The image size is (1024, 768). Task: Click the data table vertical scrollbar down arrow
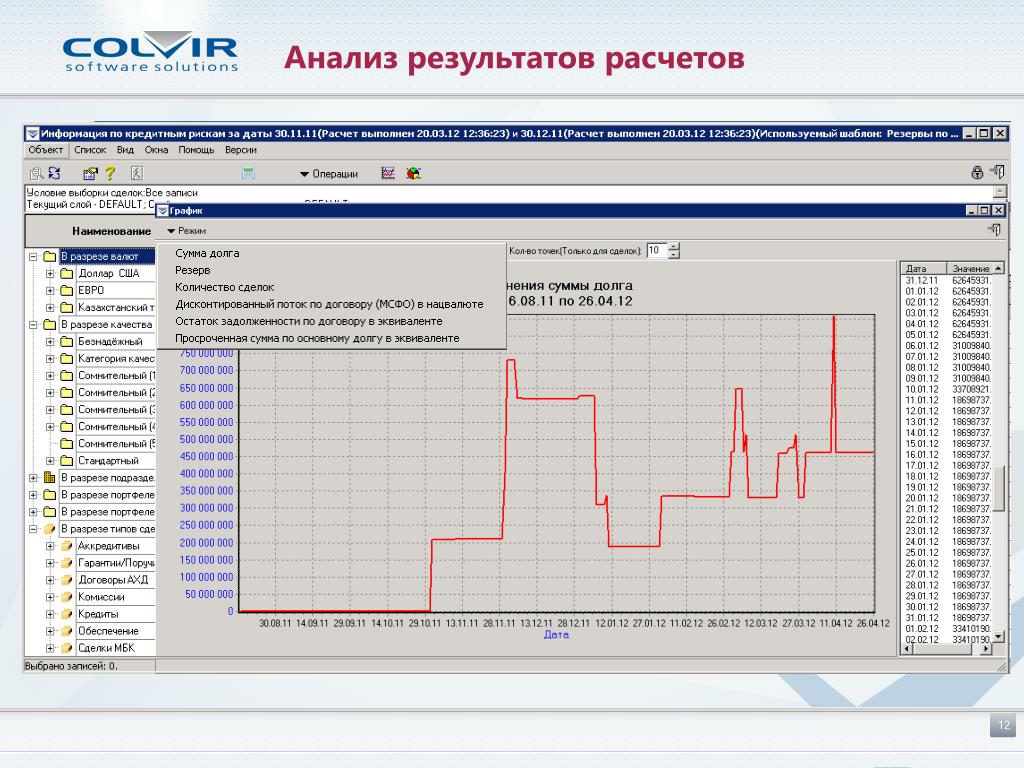[x=999, y=637]
